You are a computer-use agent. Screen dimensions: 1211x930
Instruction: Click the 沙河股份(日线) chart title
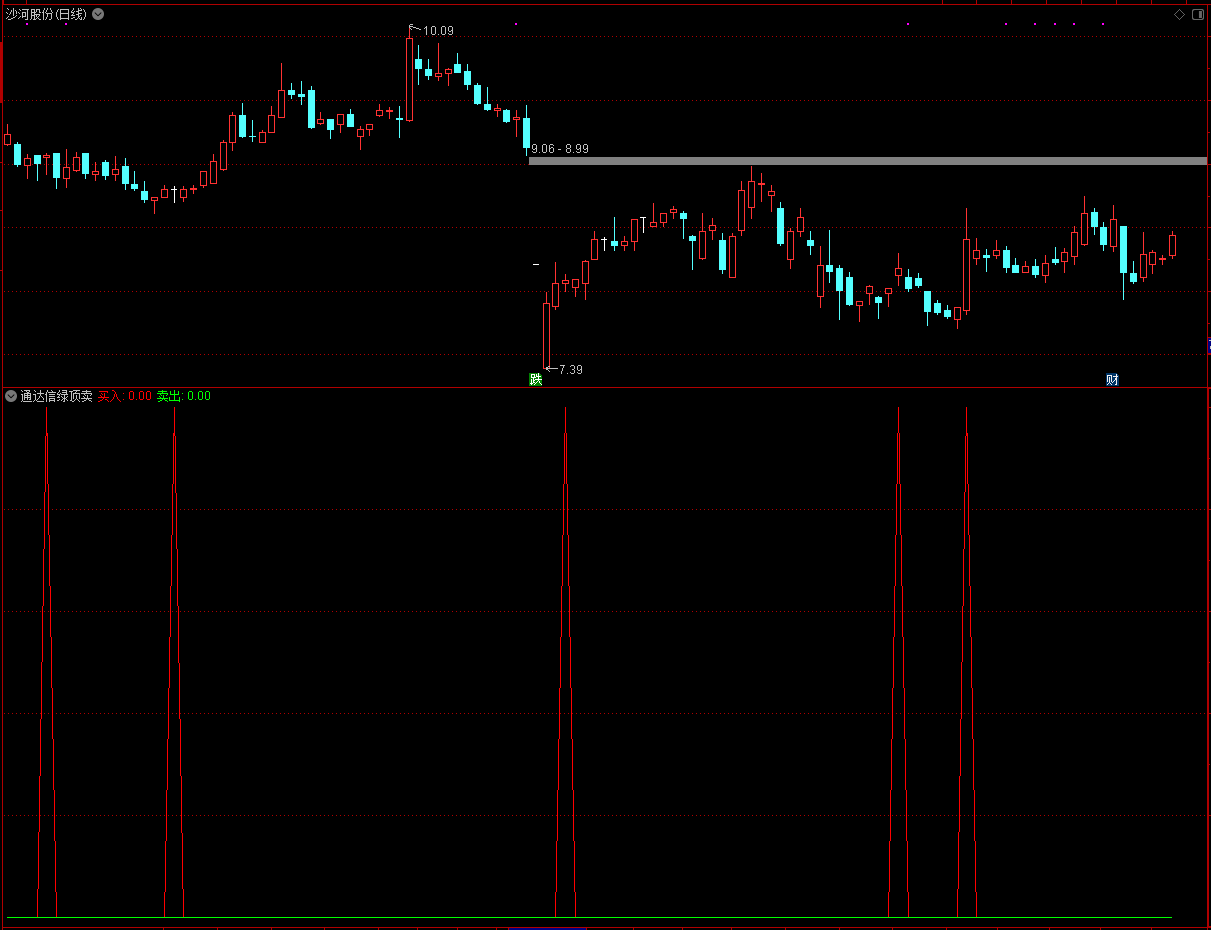pos(46,15)
